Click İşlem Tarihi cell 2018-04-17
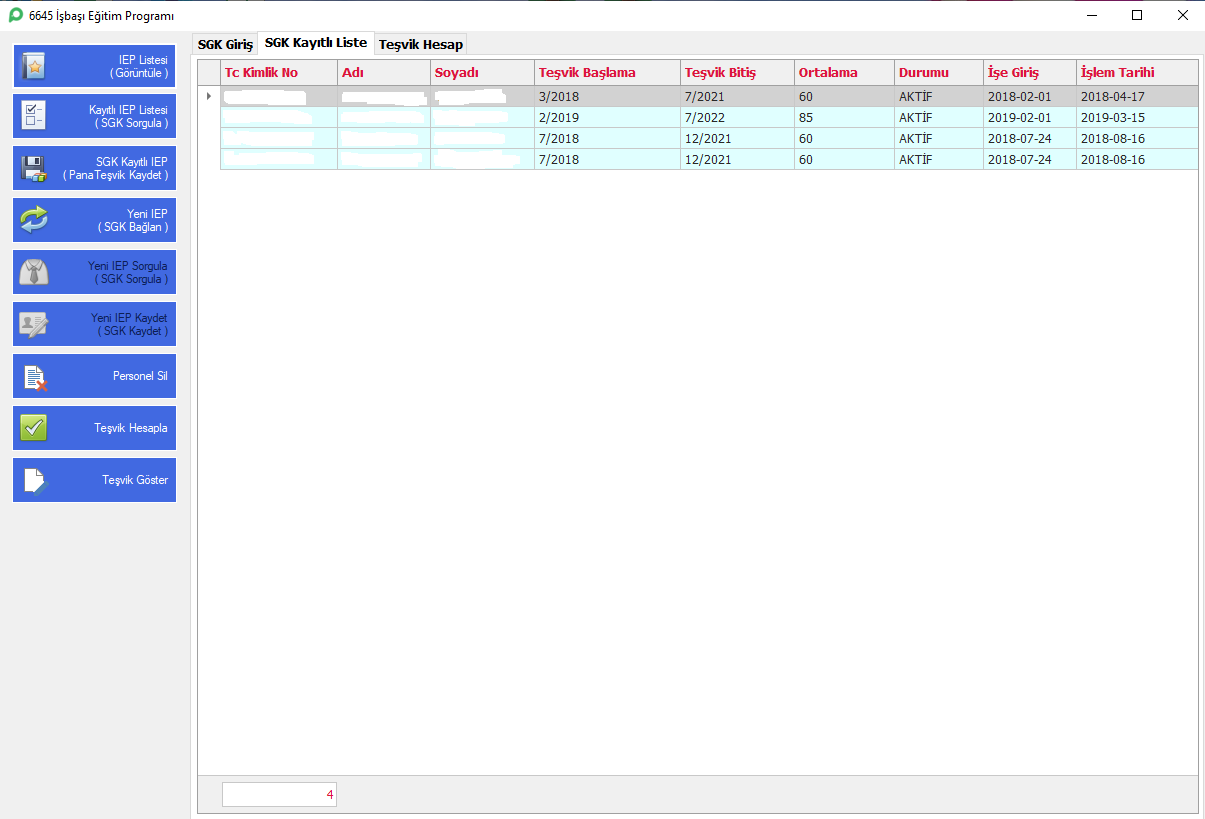The height and width of the screenshot is (819, 1205). point(1137,97)
